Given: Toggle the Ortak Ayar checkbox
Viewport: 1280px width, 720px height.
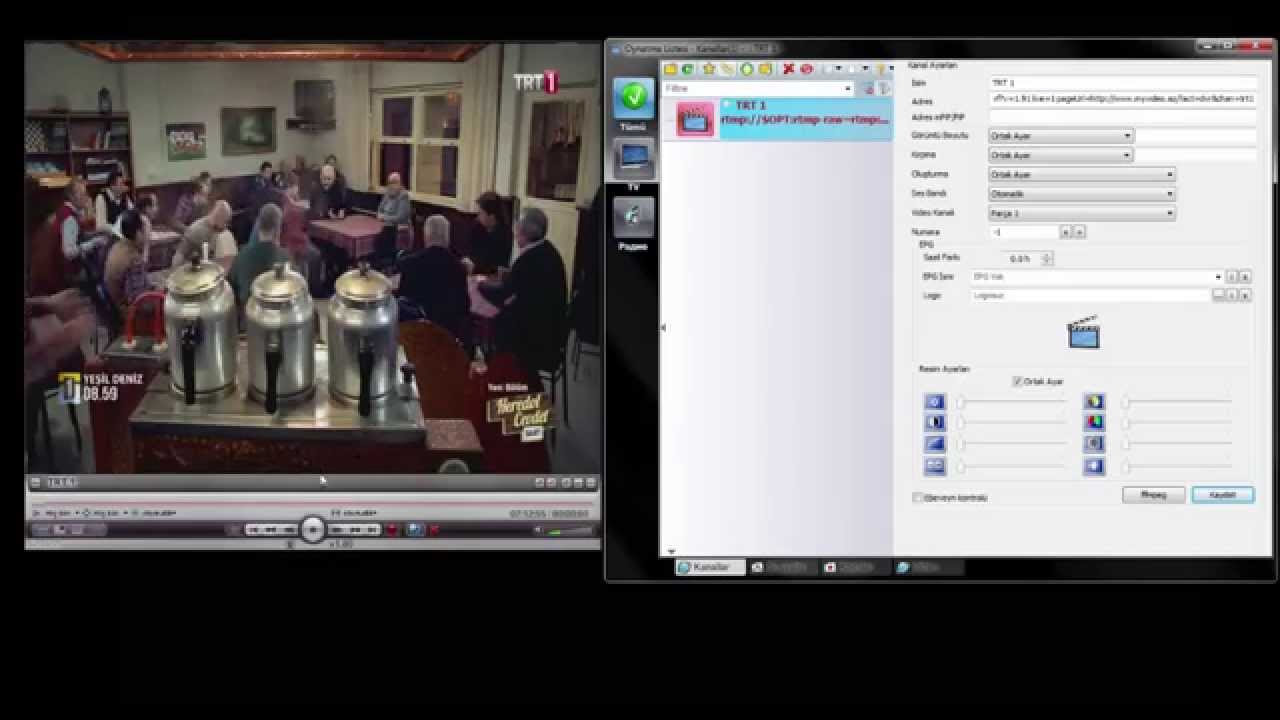Looking at the screenshot, I should pos(1017,381).
